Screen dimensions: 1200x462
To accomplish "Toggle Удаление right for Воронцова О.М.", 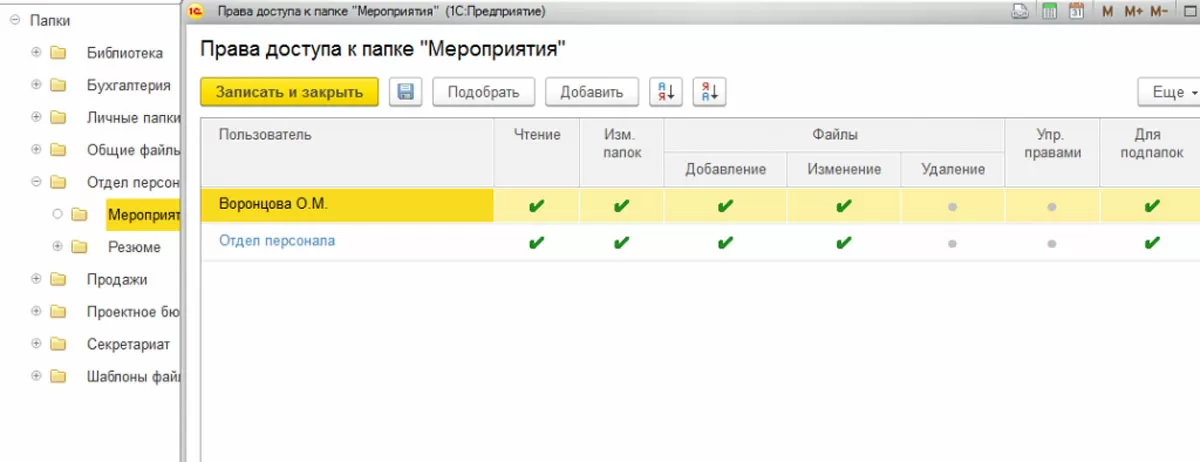I will [x=952, y=206].
